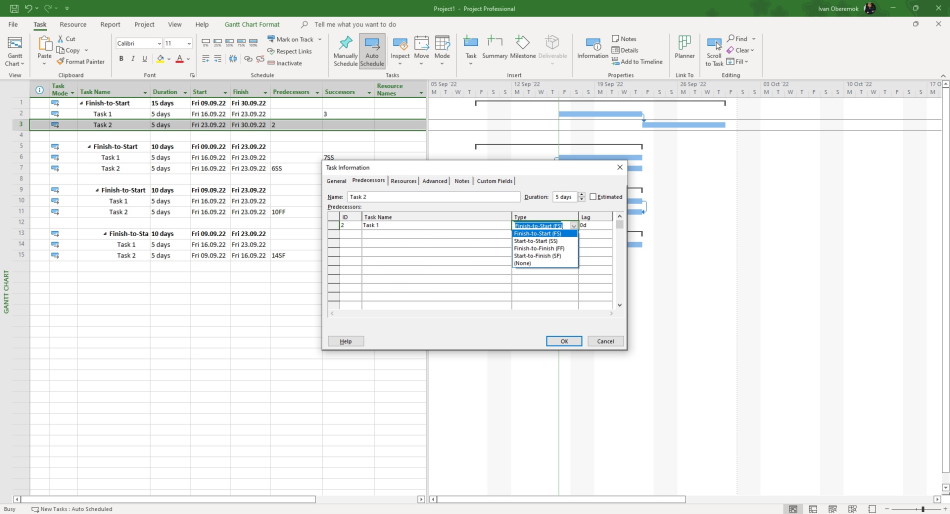Viewport: 950px width, 514px height.
Task: Toggle italic formatting
Action: click(133, 59)
